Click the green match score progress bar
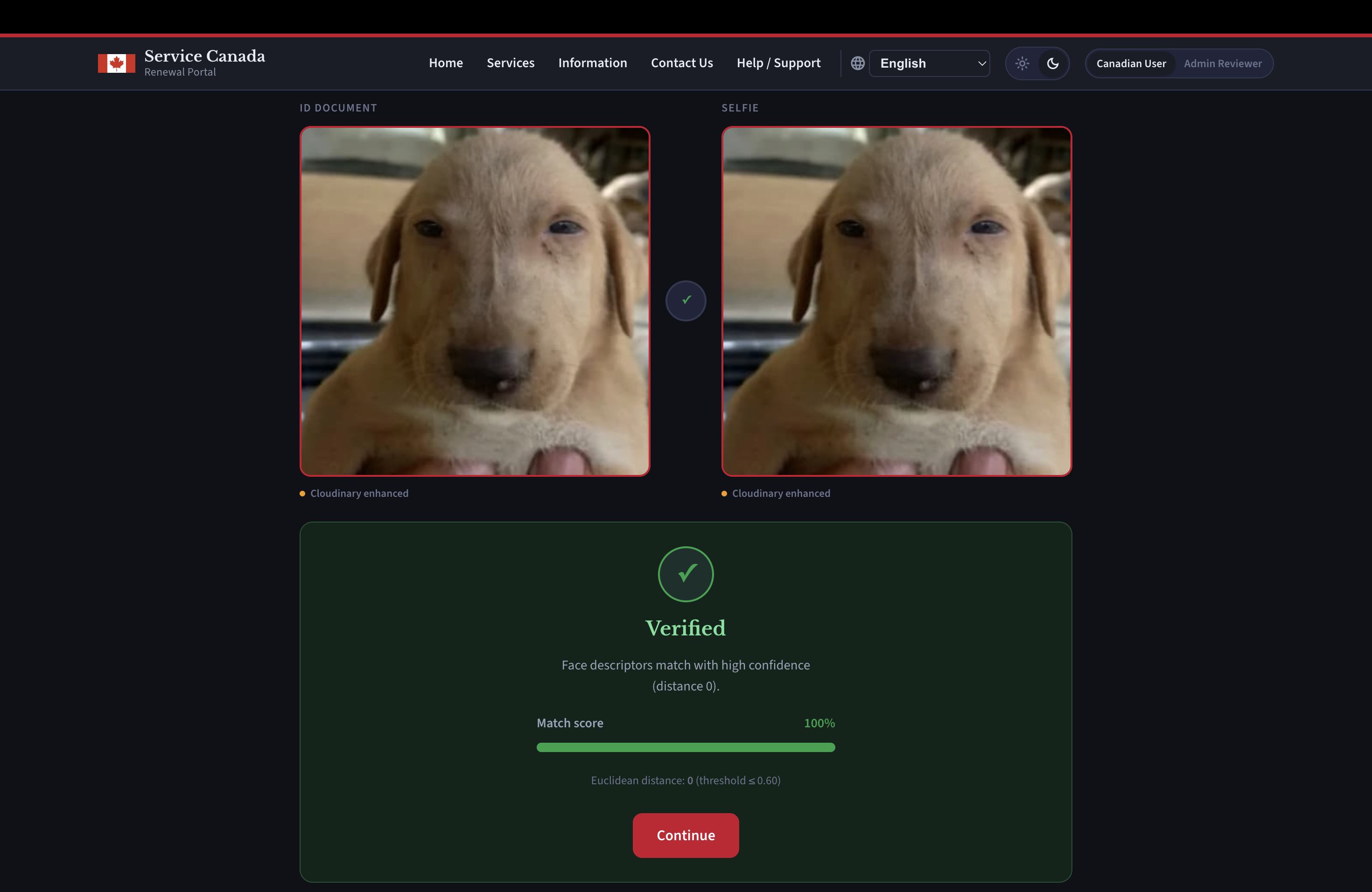1372x892 pixels. (x=686, y=747)
